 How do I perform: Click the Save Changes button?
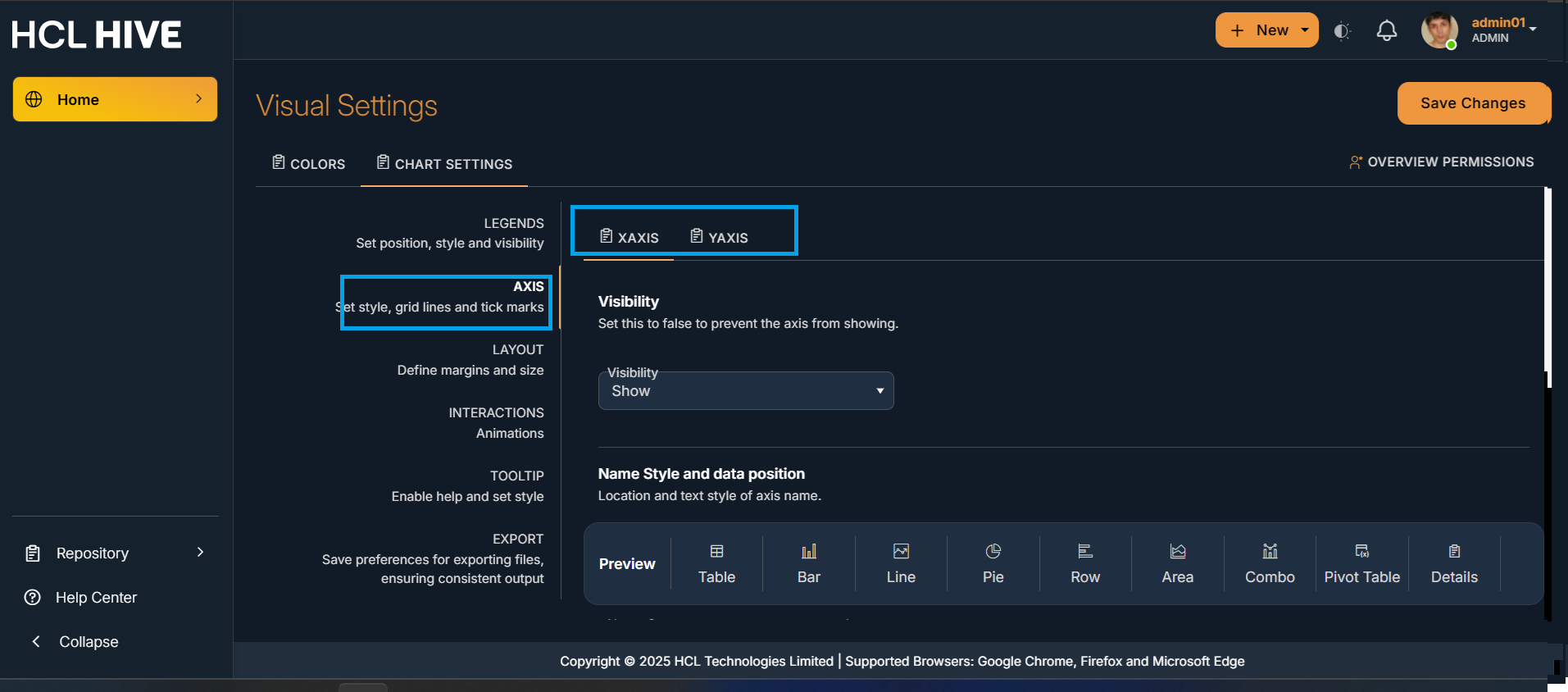pos(1473,103)
